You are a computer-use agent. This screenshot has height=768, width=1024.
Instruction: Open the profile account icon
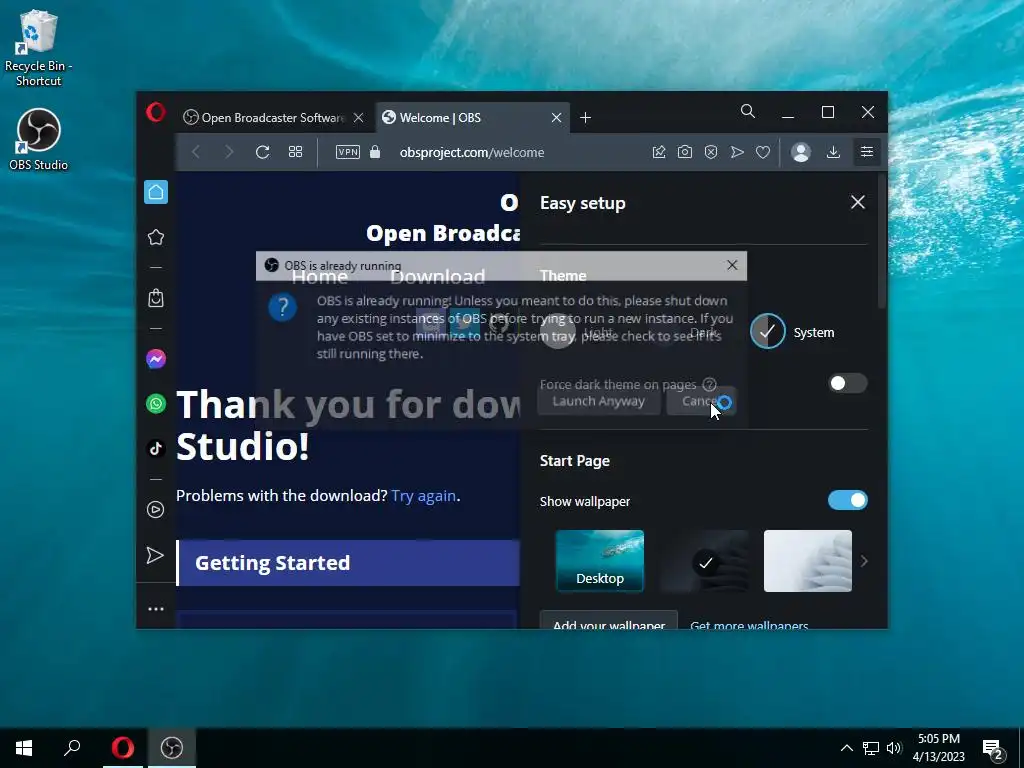pyautogui.click(x=801, y=152)
